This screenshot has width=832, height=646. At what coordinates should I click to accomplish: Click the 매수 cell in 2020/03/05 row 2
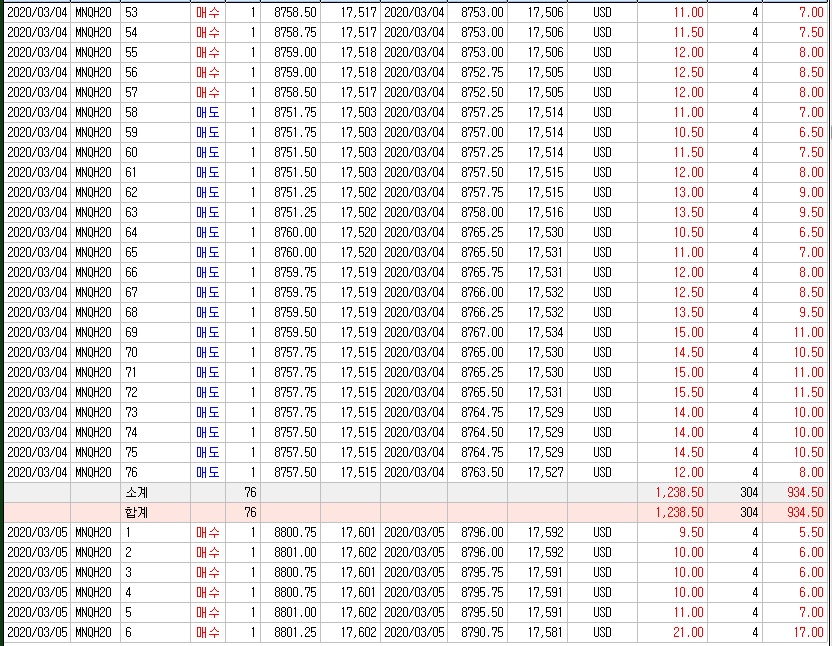(x=207, y=553)
